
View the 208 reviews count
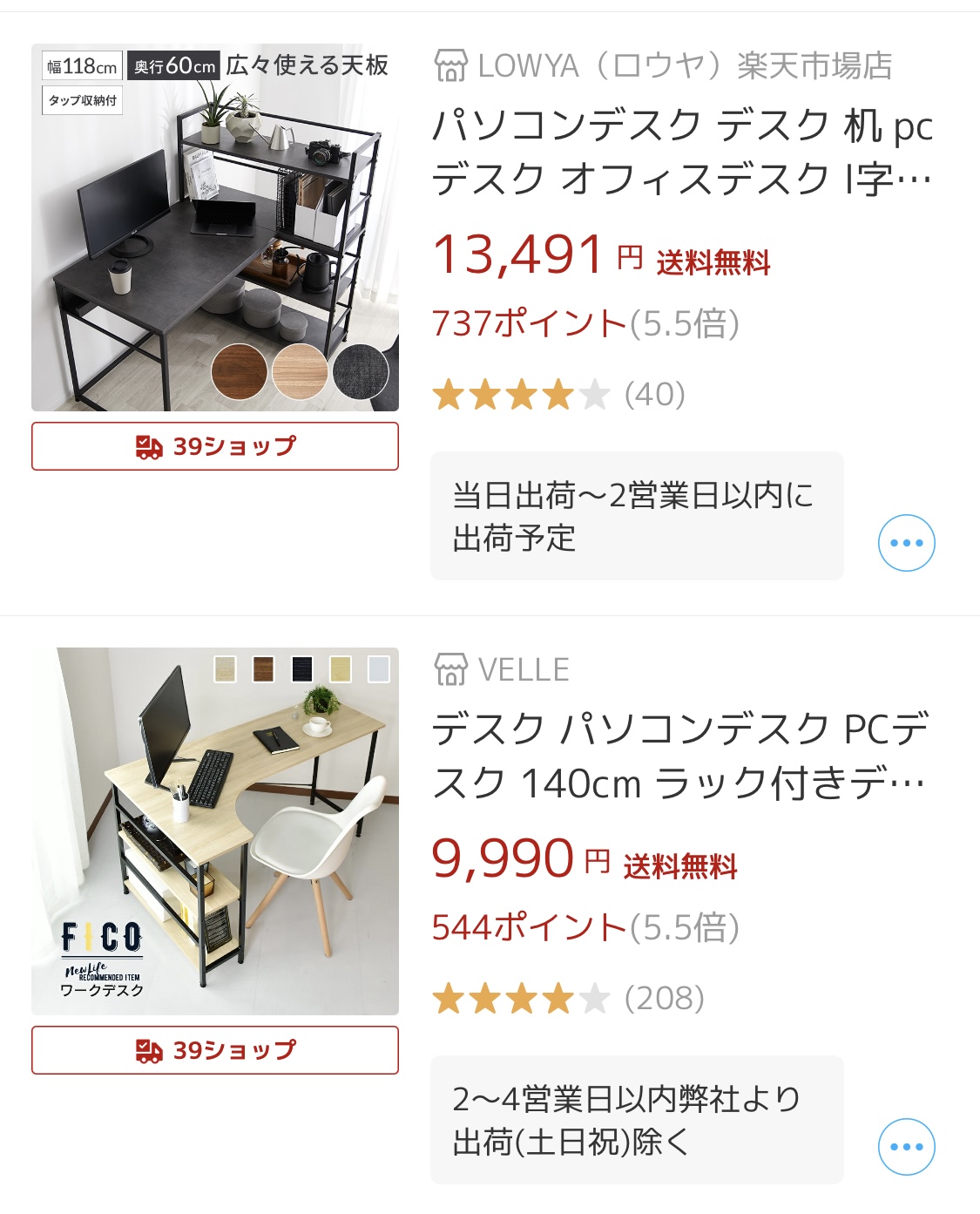(665, 999)
